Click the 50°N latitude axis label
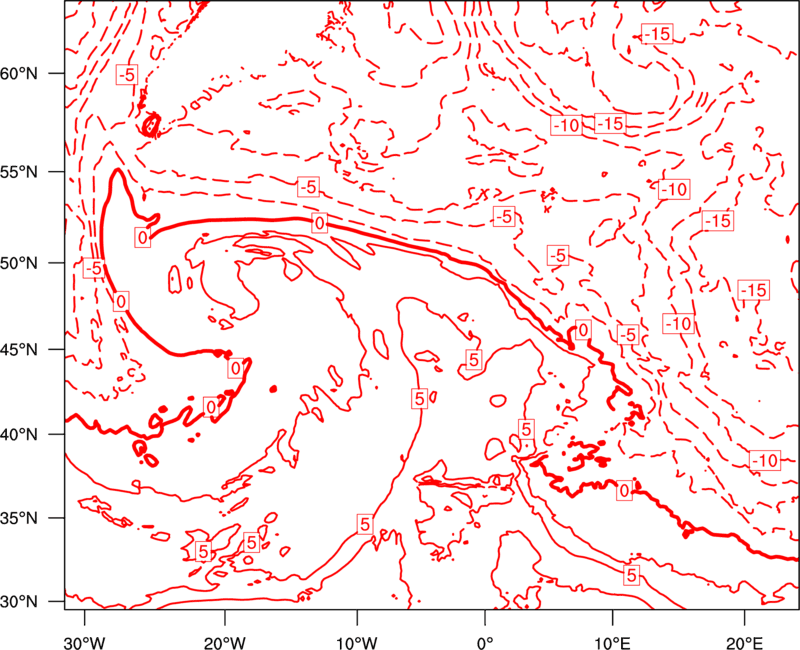800x650 pixels. (x=19, y=263)
